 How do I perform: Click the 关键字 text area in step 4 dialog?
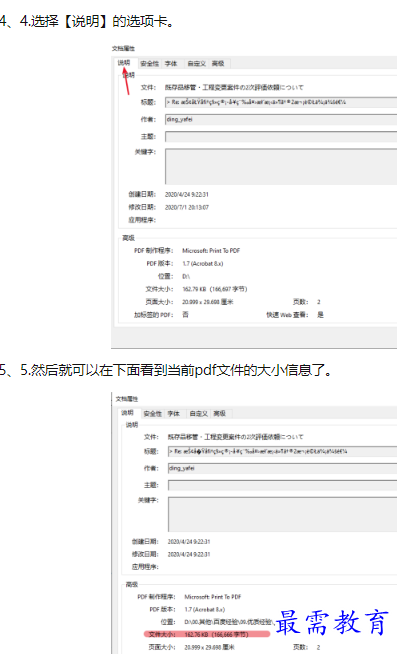tap(281, 166)
